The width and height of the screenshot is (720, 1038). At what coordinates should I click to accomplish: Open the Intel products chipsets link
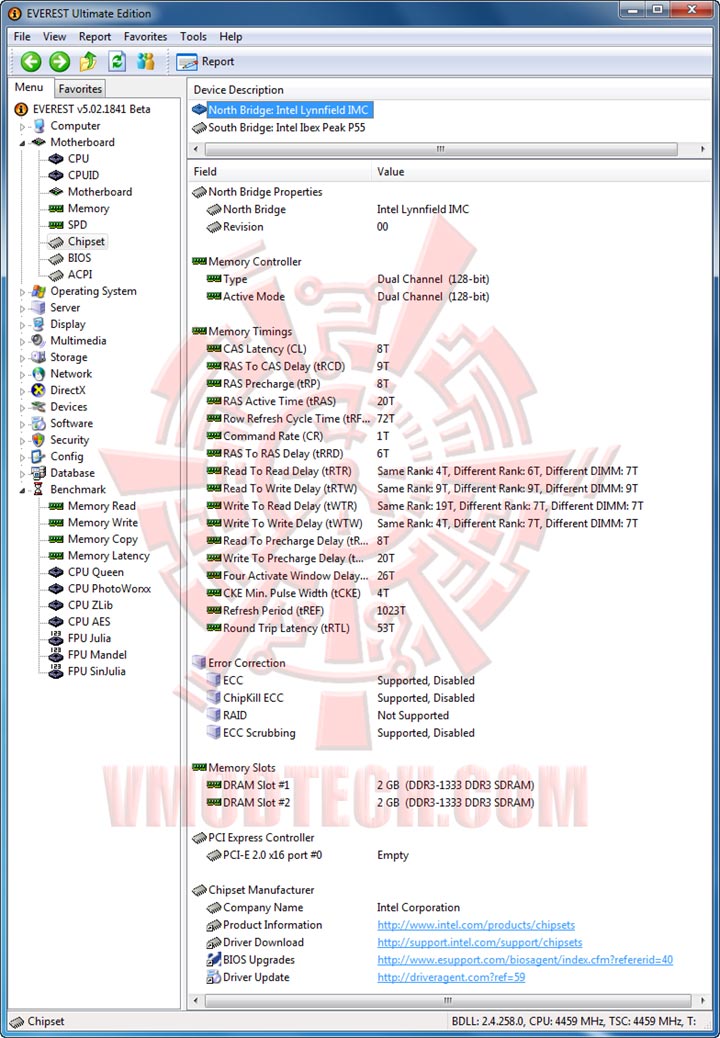pos(476,925)
